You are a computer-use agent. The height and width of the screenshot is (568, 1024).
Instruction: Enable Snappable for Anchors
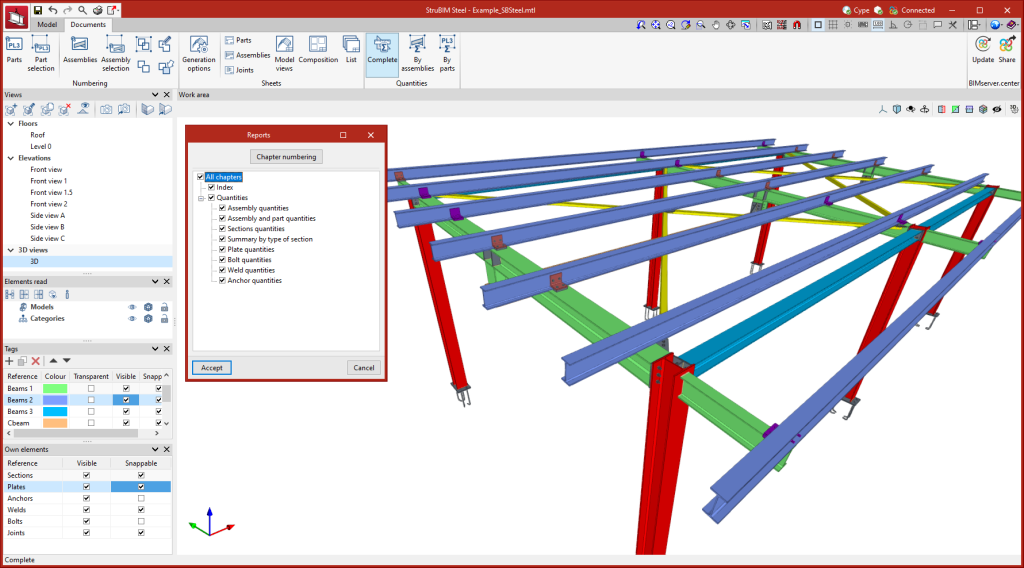[x=140, y=498]
